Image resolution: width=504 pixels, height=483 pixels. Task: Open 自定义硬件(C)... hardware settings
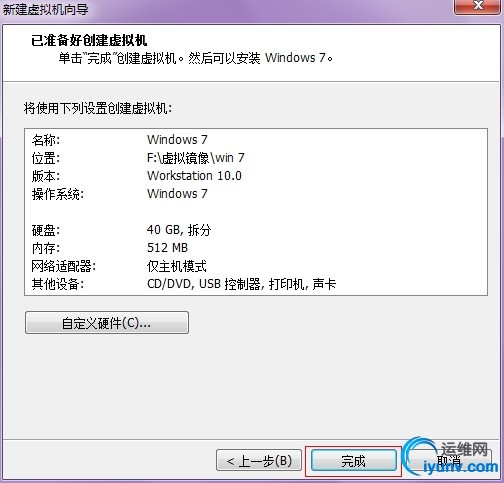pos(107,323)
